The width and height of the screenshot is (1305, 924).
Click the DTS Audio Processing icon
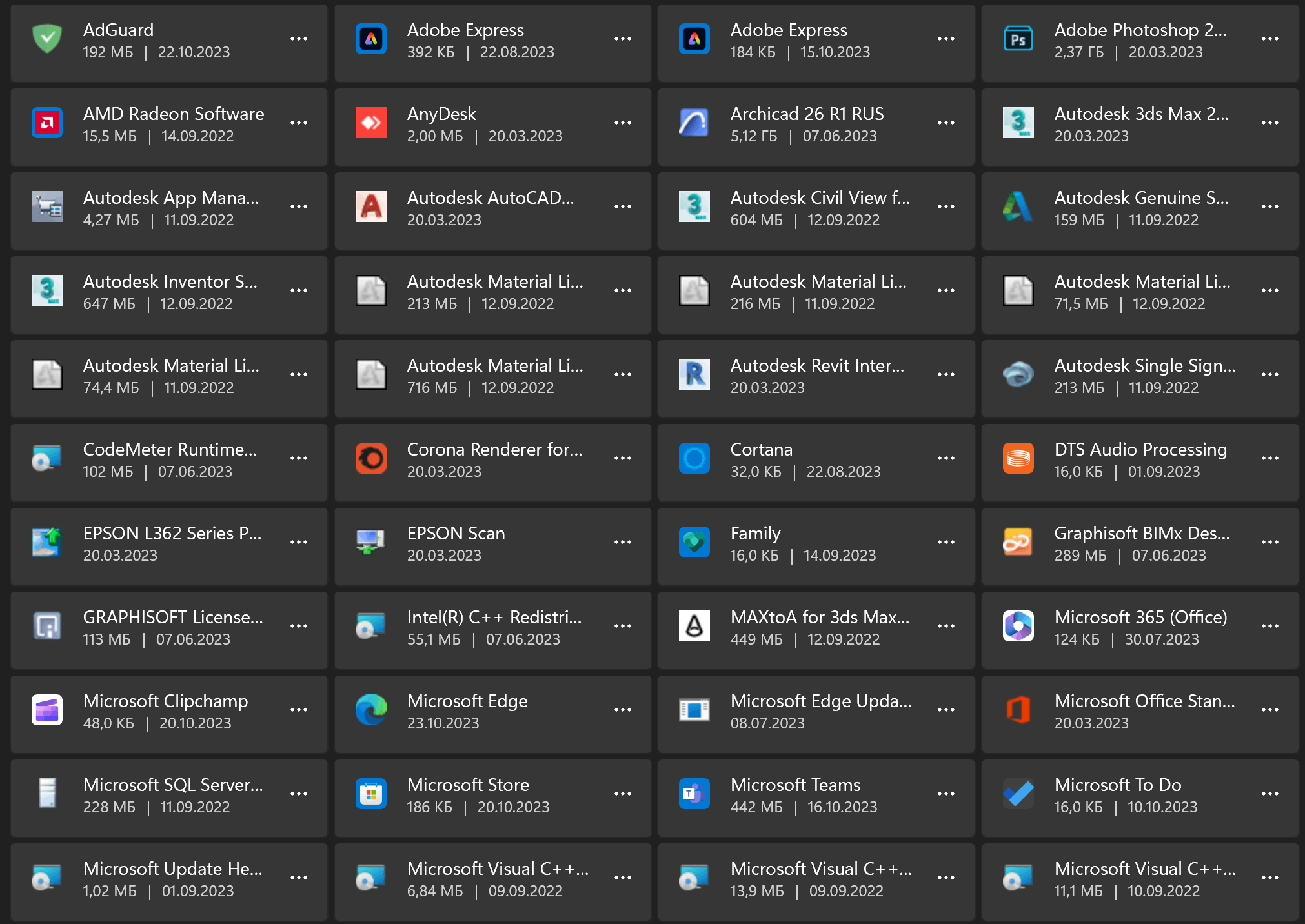coord(1018,459)
